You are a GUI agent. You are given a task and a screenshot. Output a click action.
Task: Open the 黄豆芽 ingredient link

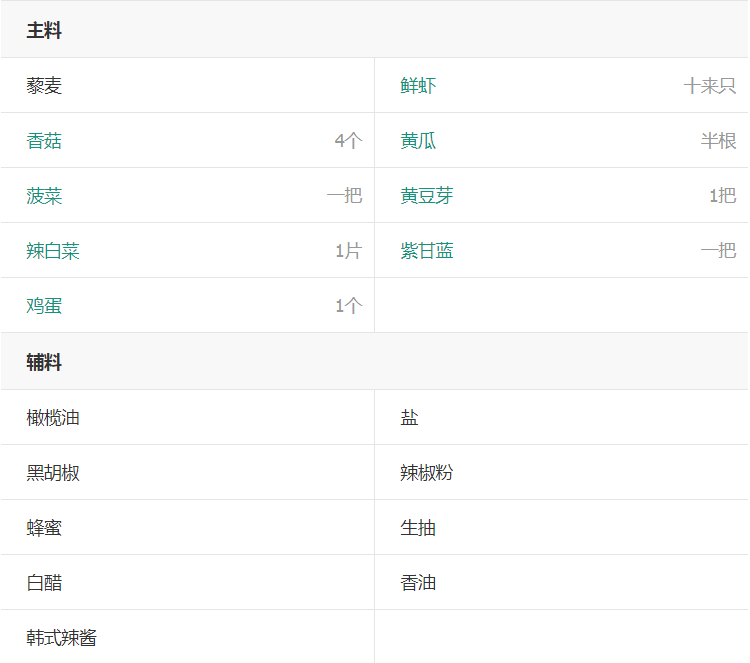427,196
